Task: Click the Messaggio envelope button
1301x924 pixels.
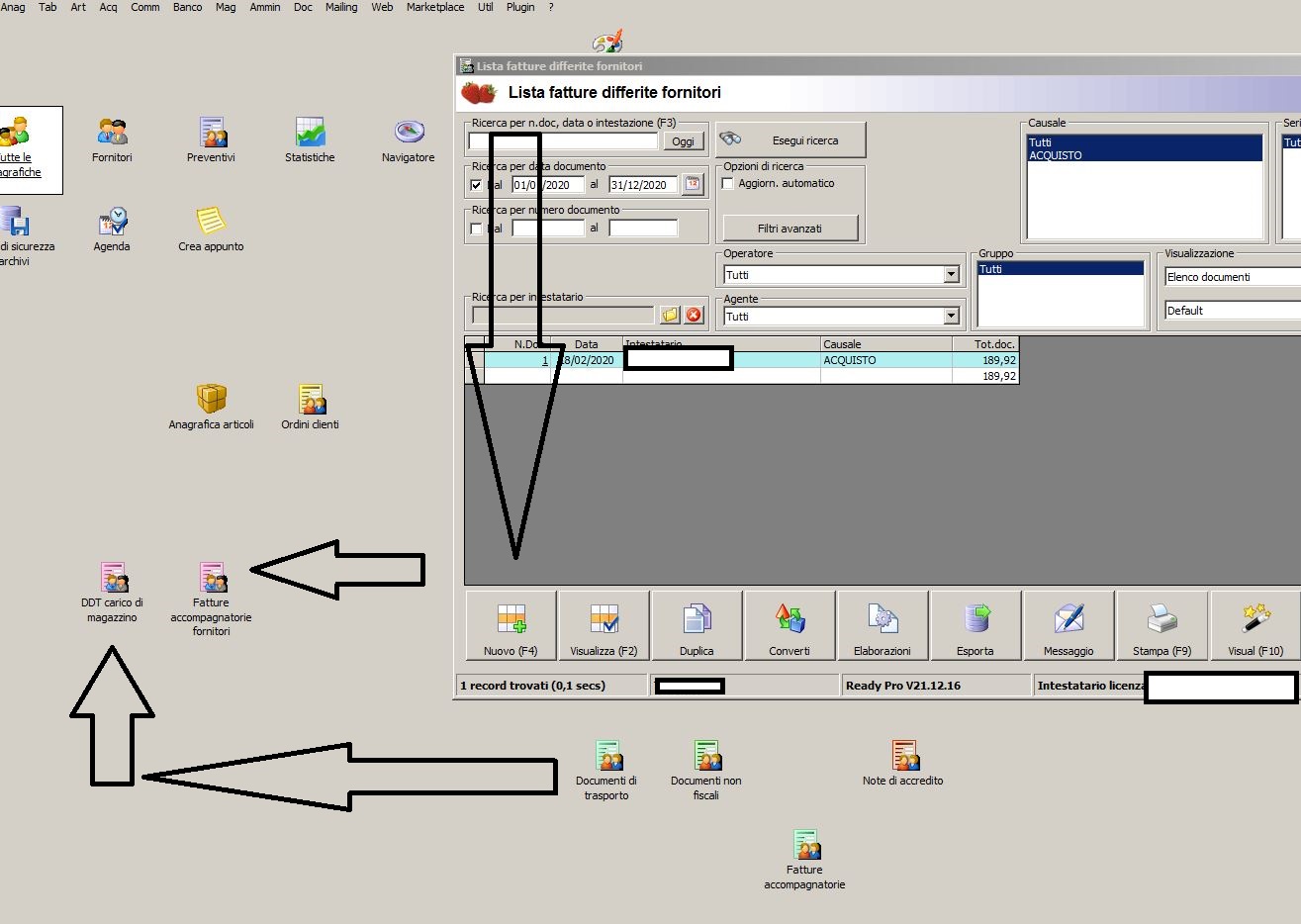Action: [1069, 626]
